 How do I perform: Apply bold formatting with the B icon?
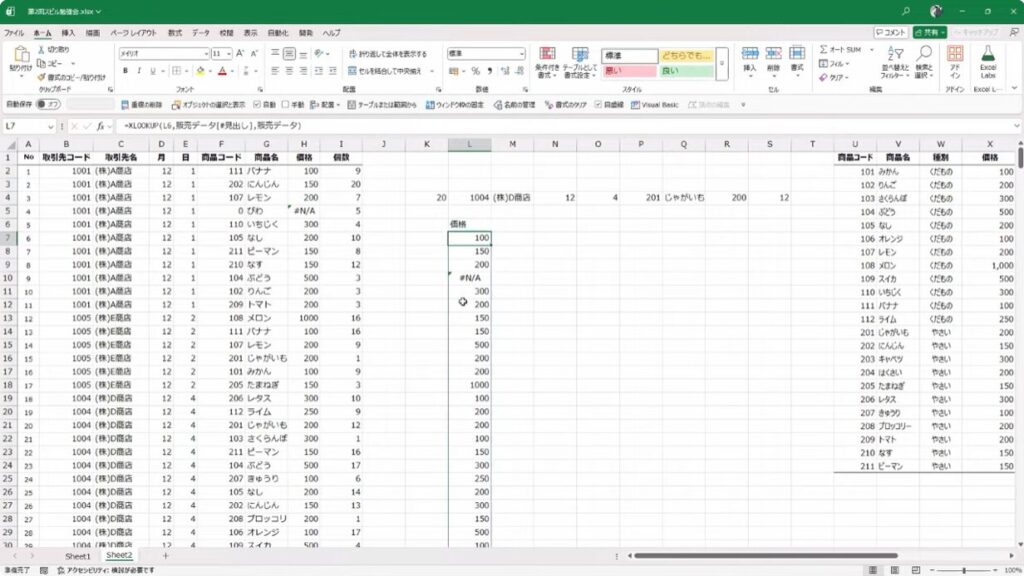[125, 71]
